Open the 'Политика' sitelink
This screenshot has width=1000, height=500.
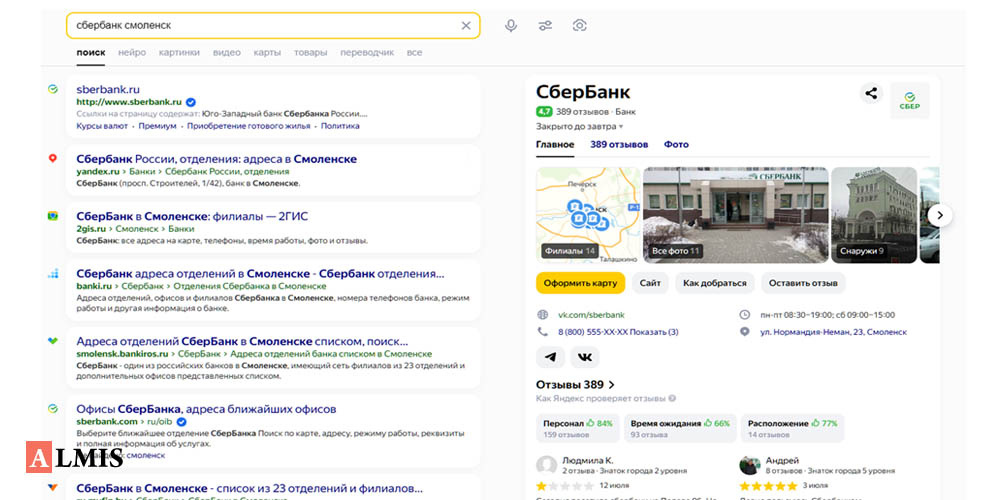(x=340, y=126)
